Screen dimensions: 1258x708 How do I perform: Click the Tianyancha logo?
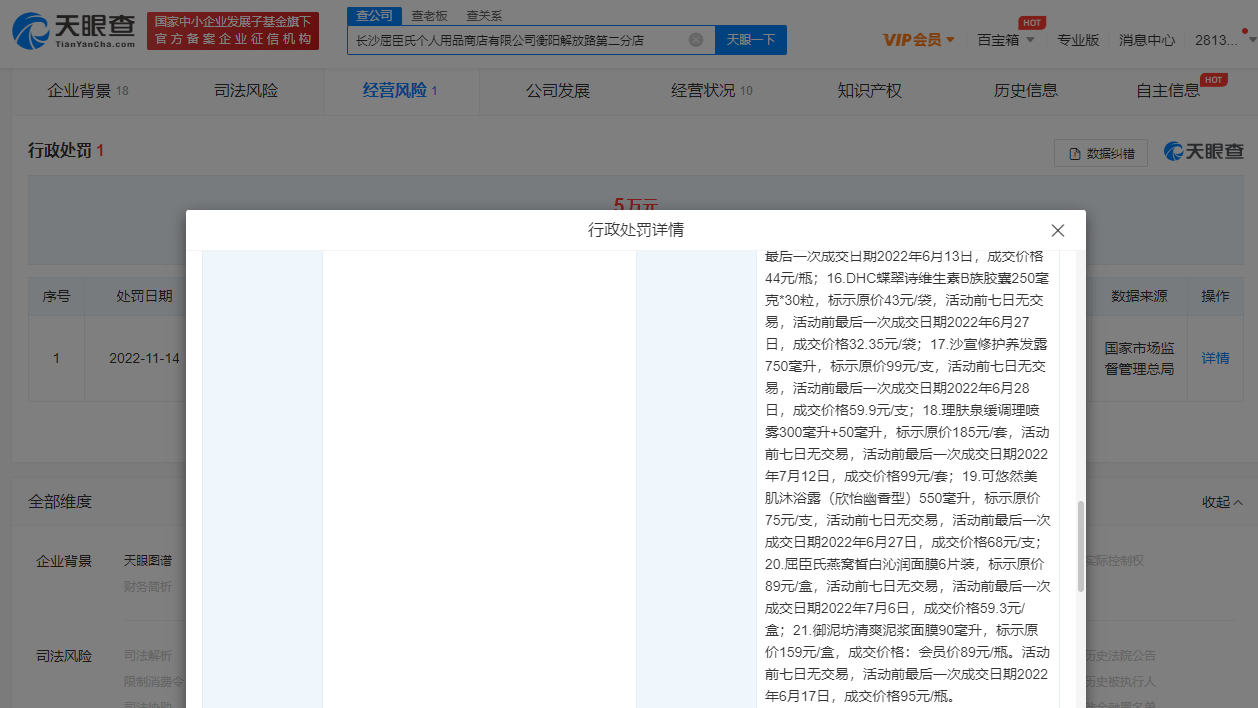(74, 32)
